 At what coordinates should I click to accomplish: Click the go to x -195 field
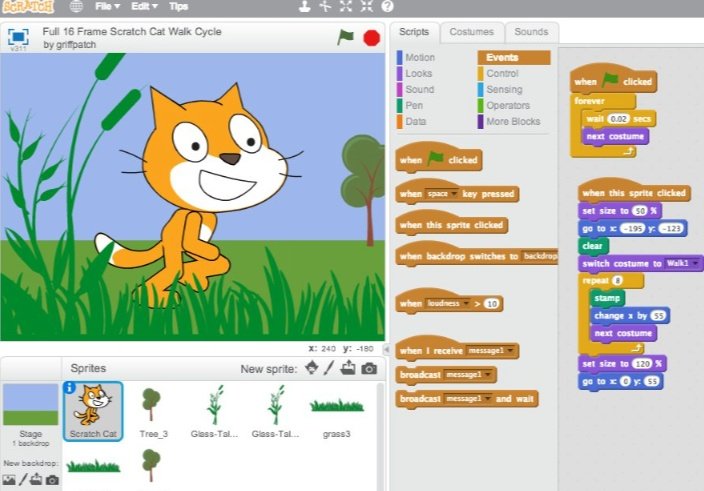632,228
